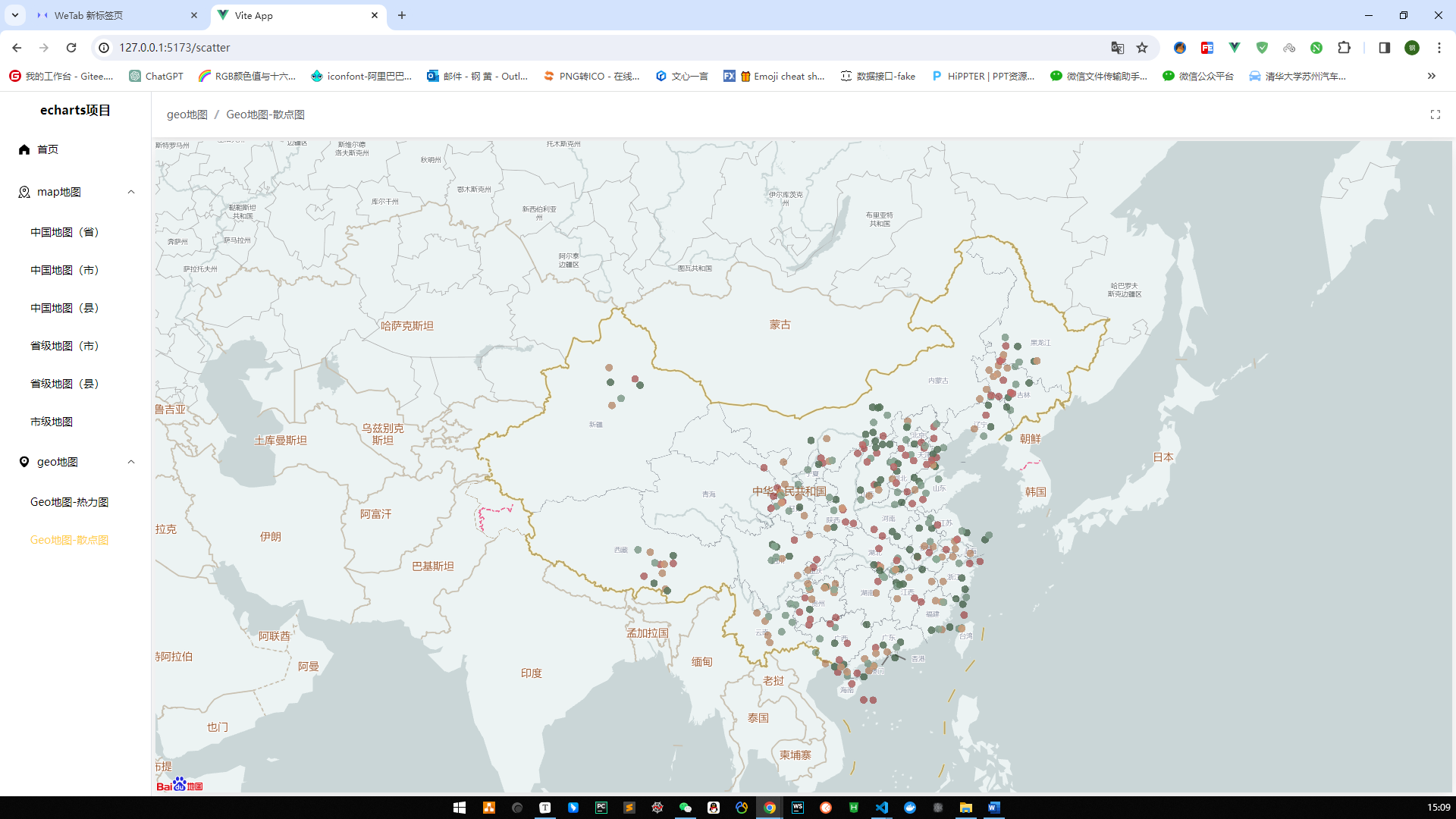Click the Baidu 地图 logo on the map
This screenshot has width=1456, height=819.
pos(178,784)
